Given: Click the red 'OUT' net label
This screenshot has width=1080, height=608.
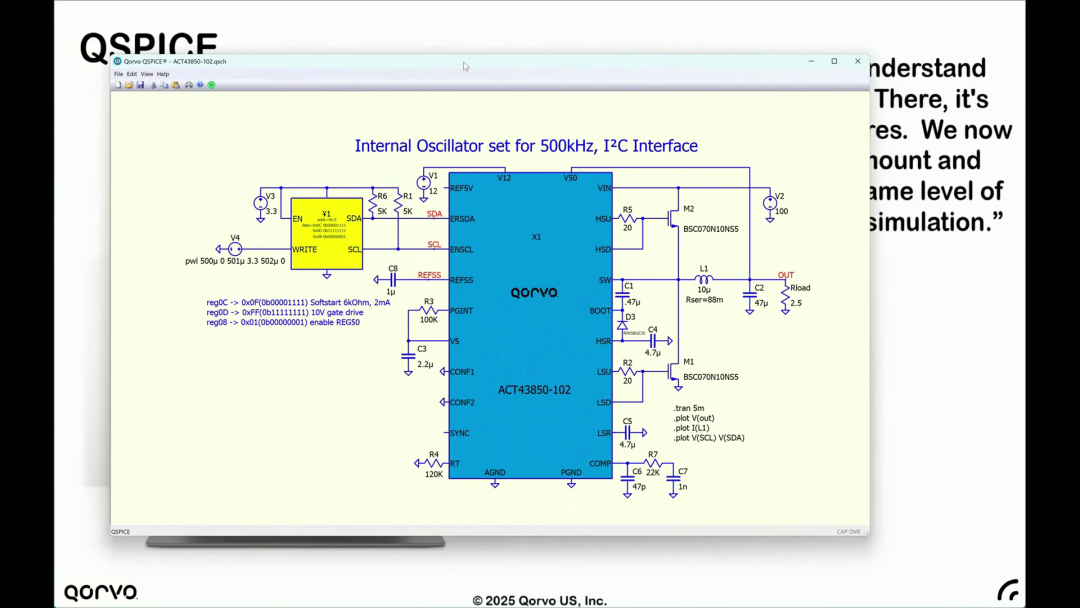Looking at the screenshot, I should click(x=786, y=275).
